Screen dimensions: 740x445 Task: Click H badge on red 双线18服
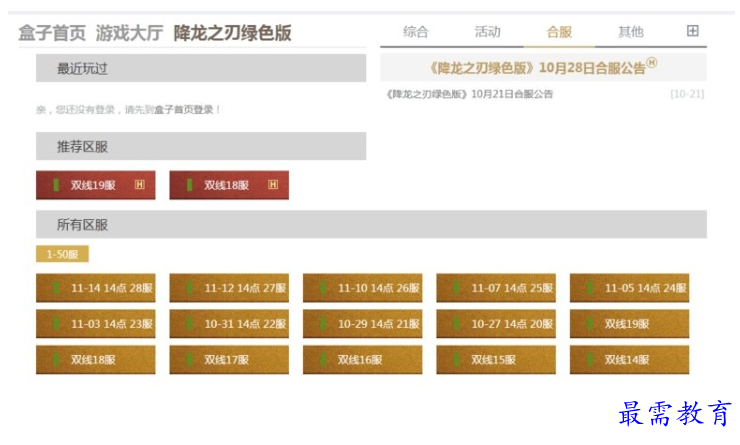(273, 185)
